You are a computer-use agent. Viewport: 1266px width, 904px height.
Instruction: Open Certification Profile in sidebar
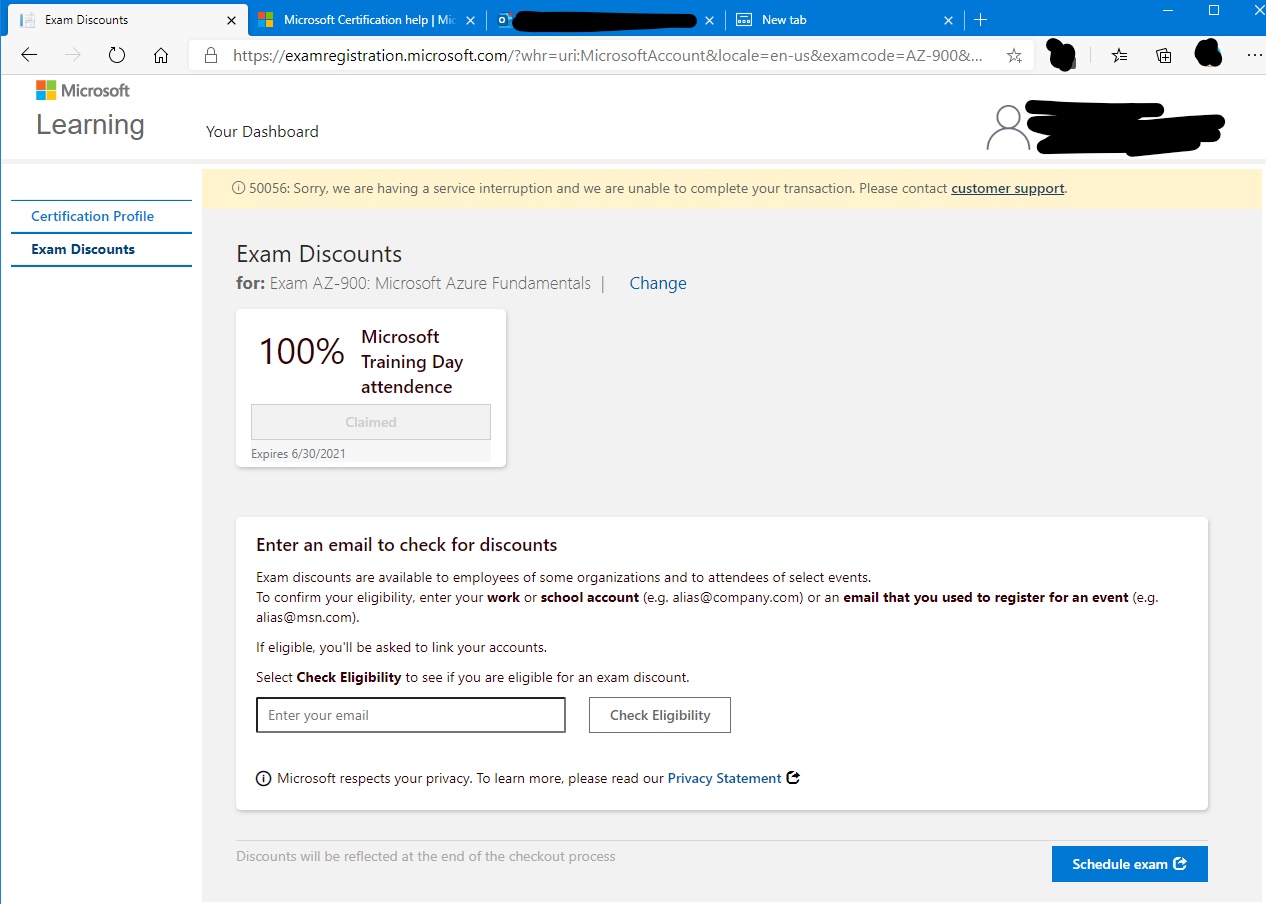[x=92, y=216]
